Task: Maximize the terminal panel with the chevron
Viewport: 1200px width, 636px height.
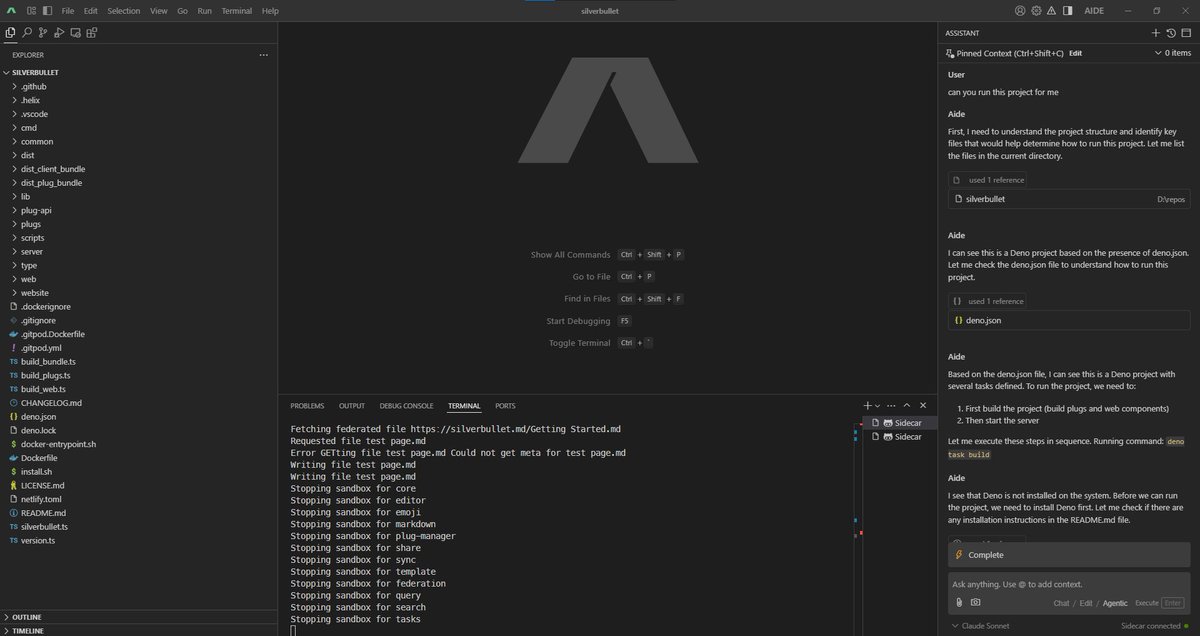Action: (x=907, y=405)
